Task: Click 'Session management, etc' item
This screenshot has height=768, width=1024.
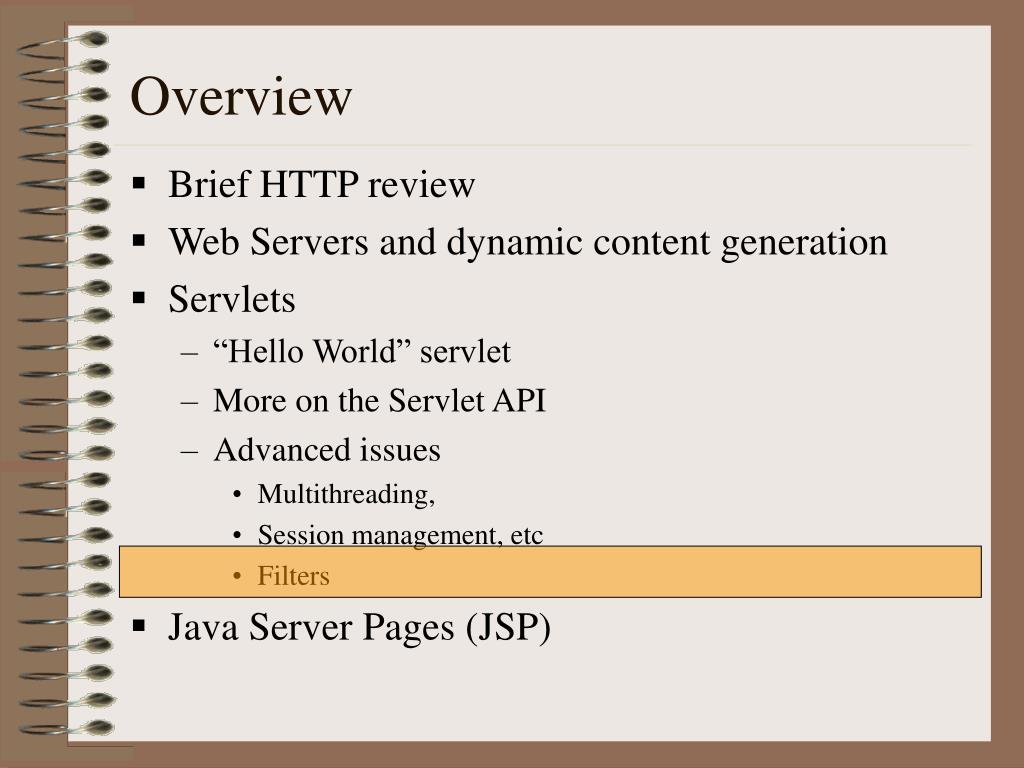Action: pos(400,534)
